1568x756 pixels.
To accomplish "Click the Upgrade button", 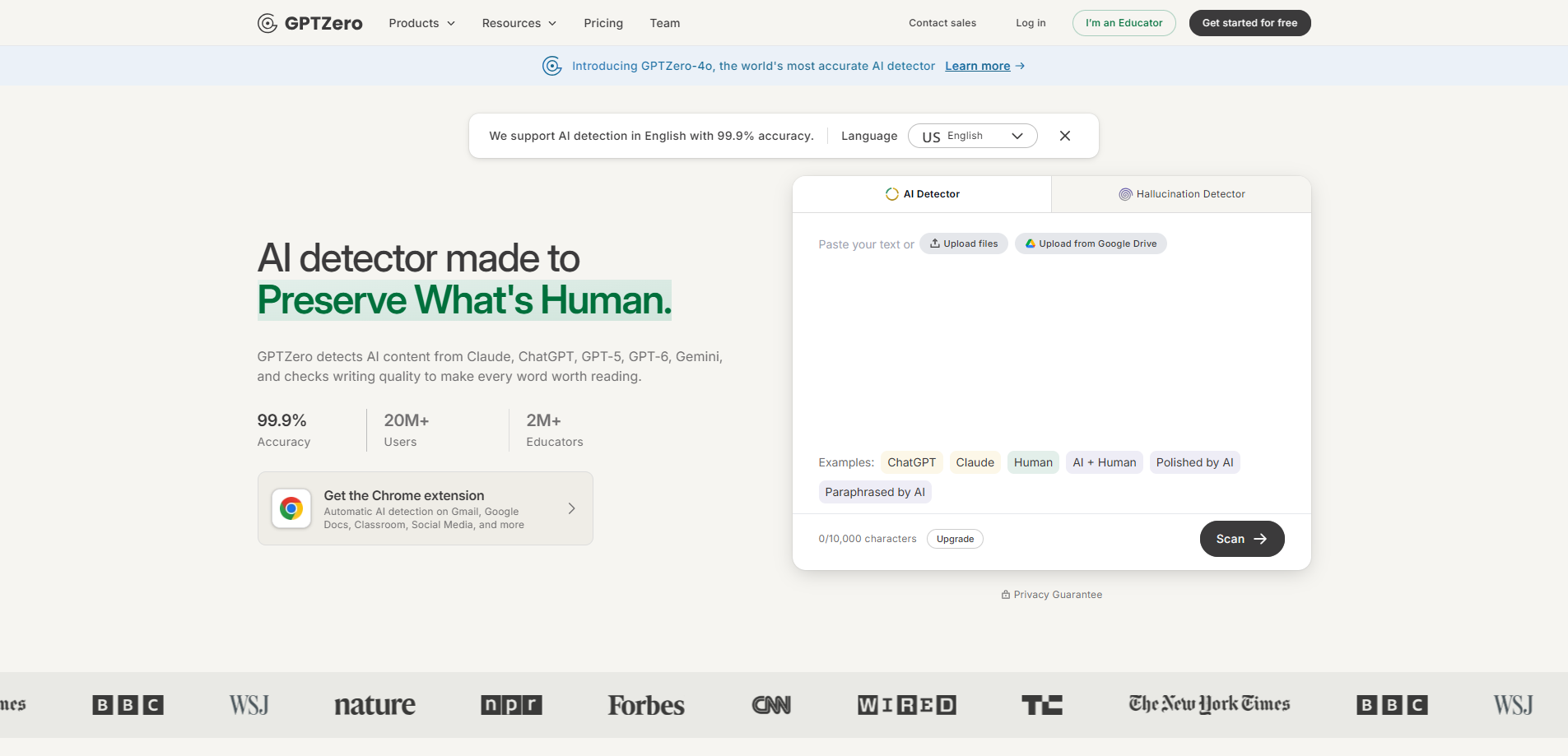I will [x=955, y=539].
